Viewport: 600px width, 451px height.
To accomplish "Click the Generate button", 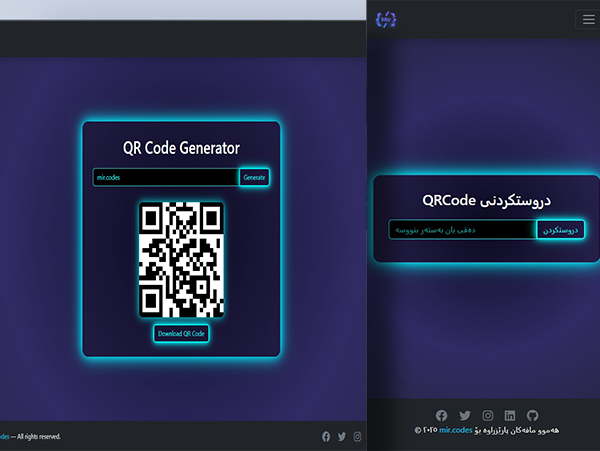I will [x=254, y=177].
